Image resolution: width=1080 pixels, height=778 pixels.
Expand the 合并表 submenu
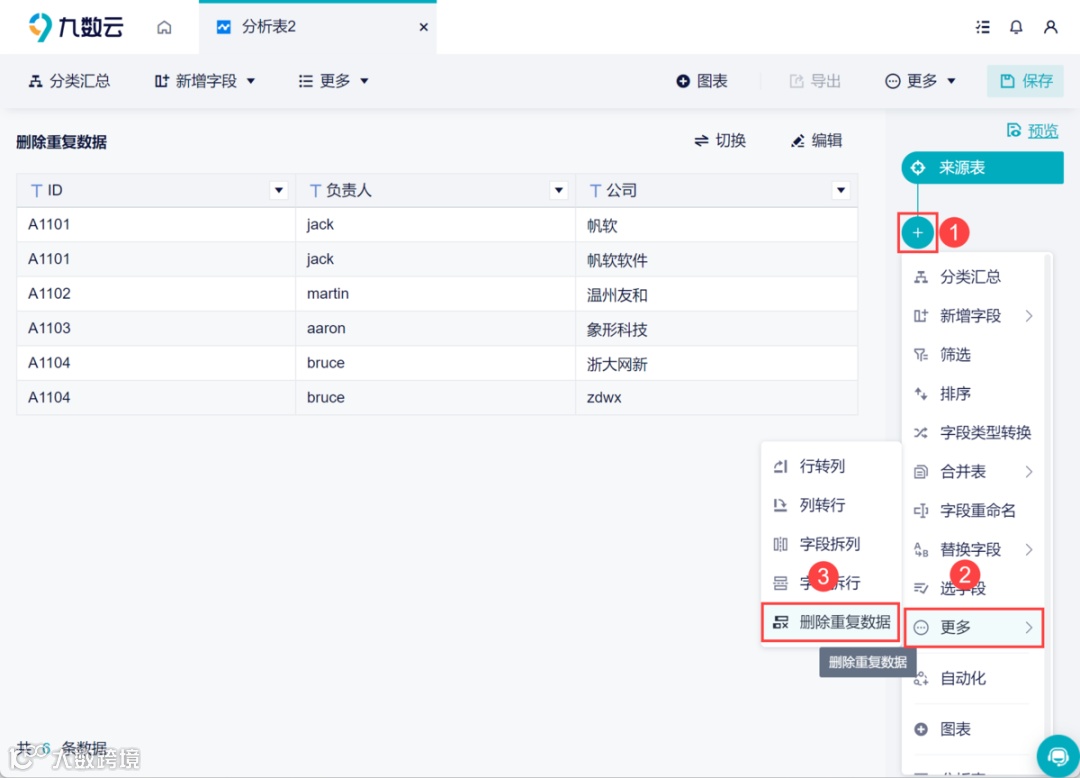(x=973, y=472)
